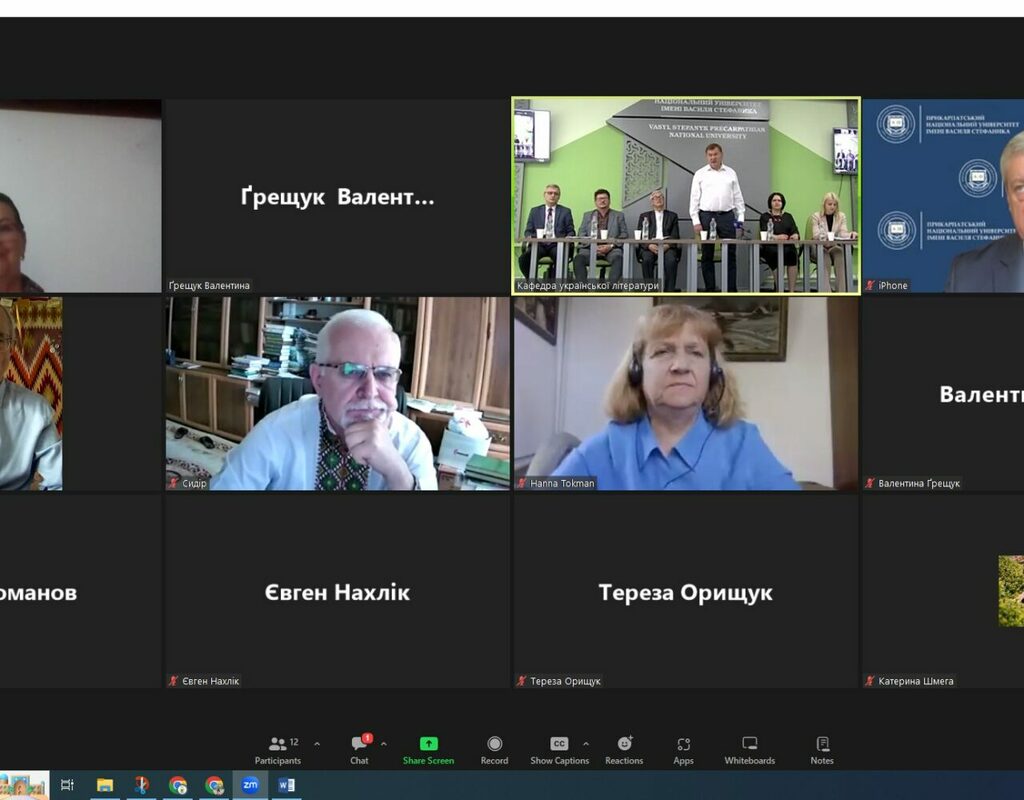The image size is (1024, 800).
Task: Select the Кафедра української літератури video tile
Action: (x=686, y=195)
